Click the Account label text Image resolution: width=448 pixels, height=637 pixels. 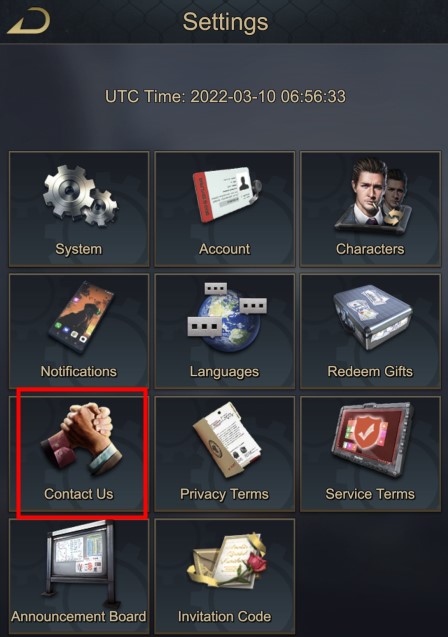tap(224, 249)
